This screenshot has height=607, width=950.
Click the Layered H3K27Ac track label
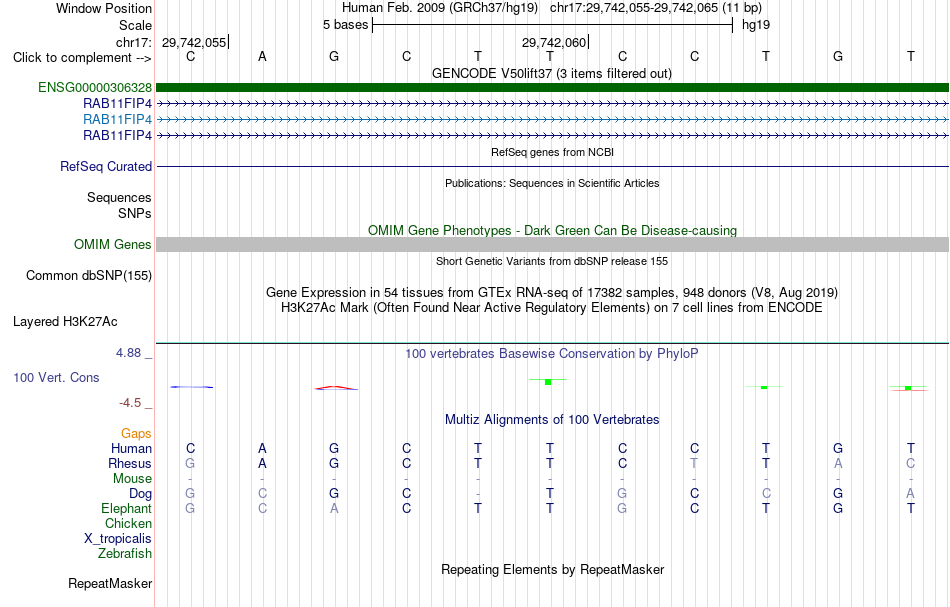click(65, 322)
